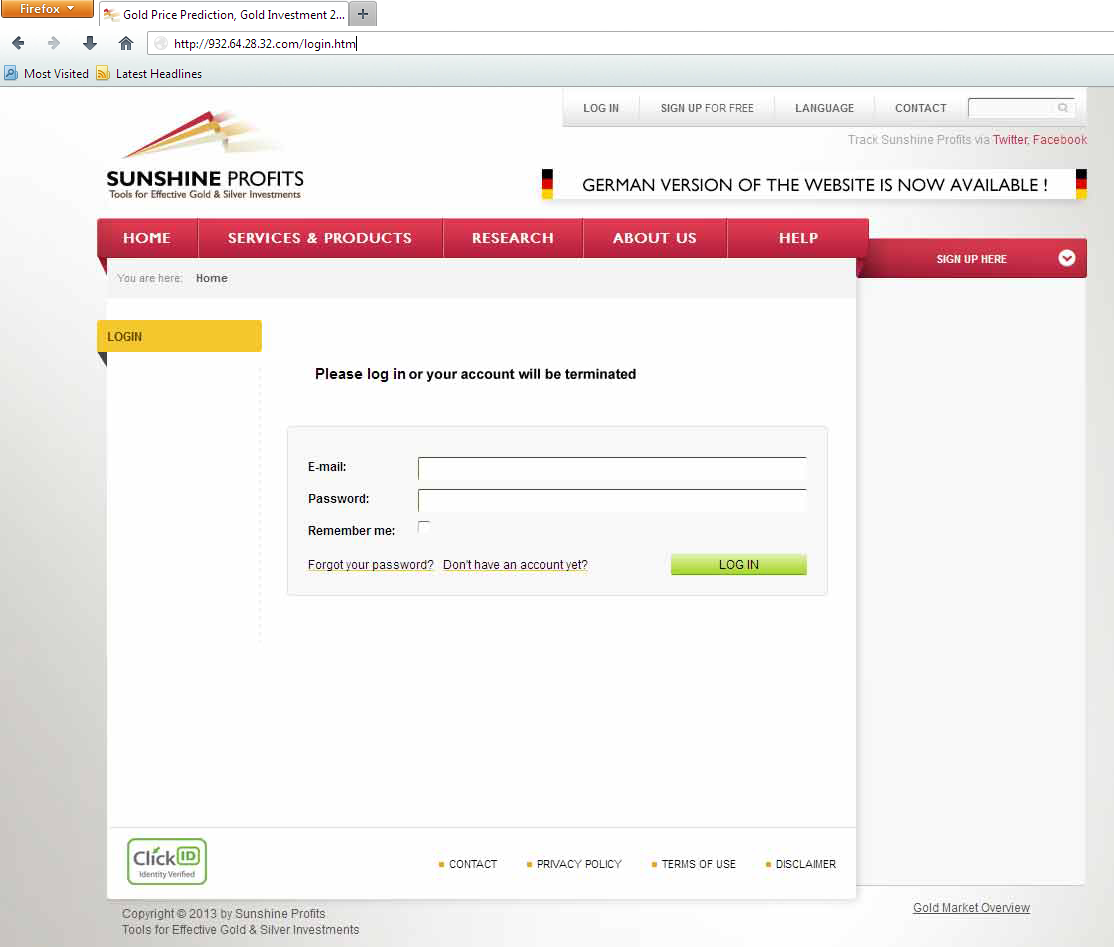Click the E-mail input field
The height and width of the screenshot is (947, 1114).
(x=612, y=468)
